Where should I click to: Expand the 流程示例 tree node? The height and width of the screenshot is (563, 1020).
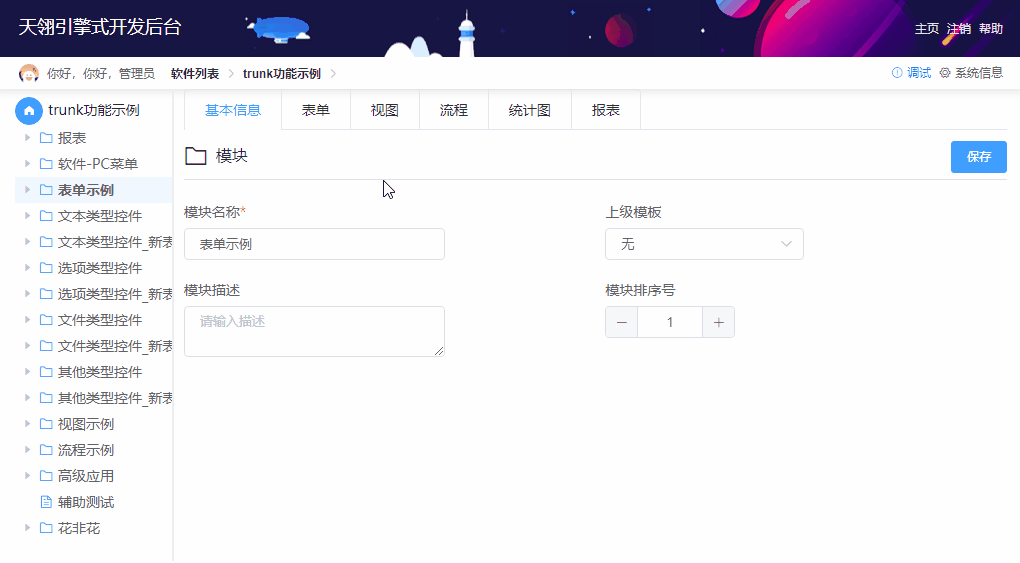click(x=28, y=450)
